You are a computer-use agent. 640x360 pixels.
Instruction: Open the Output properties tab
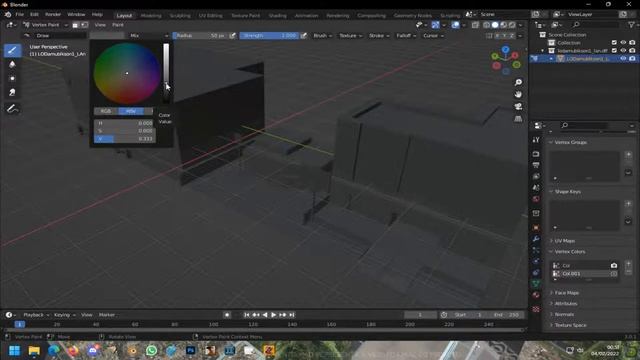[x=536, y=165]
